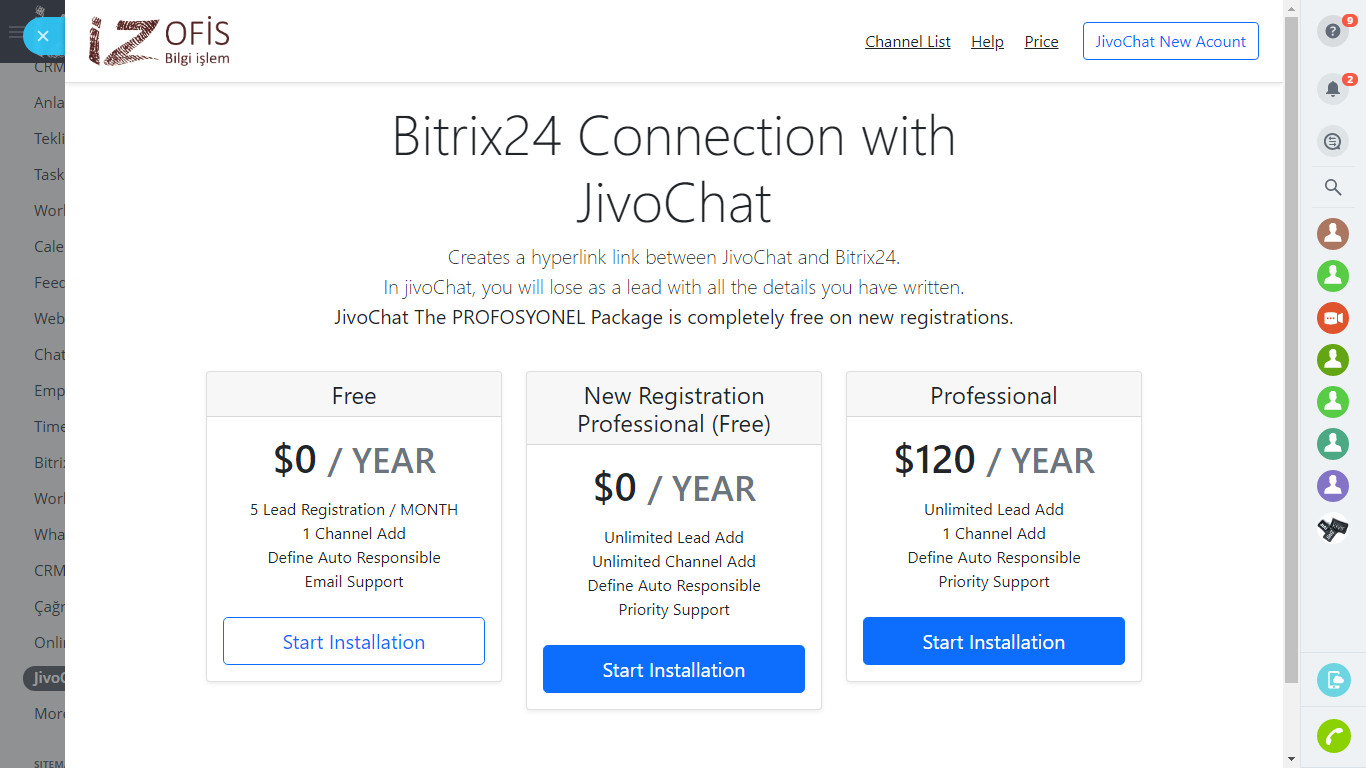Open the teal mobile cloud app icon

pyautogui.click(x=1333, y=681)
